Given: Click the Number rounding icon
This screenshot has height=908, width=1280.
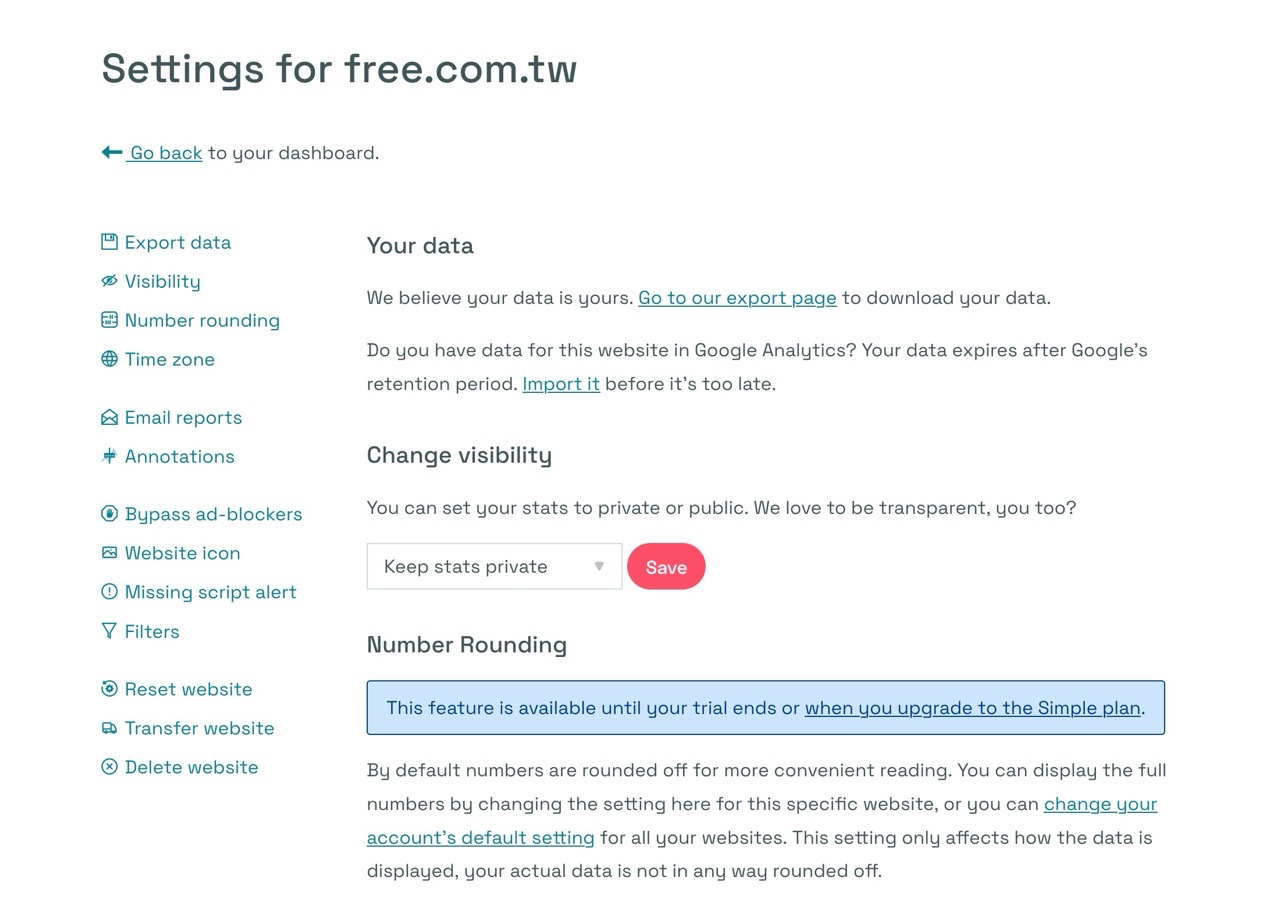Looking at the screenshot, I should pyautogui.click(x=109, y=320).
